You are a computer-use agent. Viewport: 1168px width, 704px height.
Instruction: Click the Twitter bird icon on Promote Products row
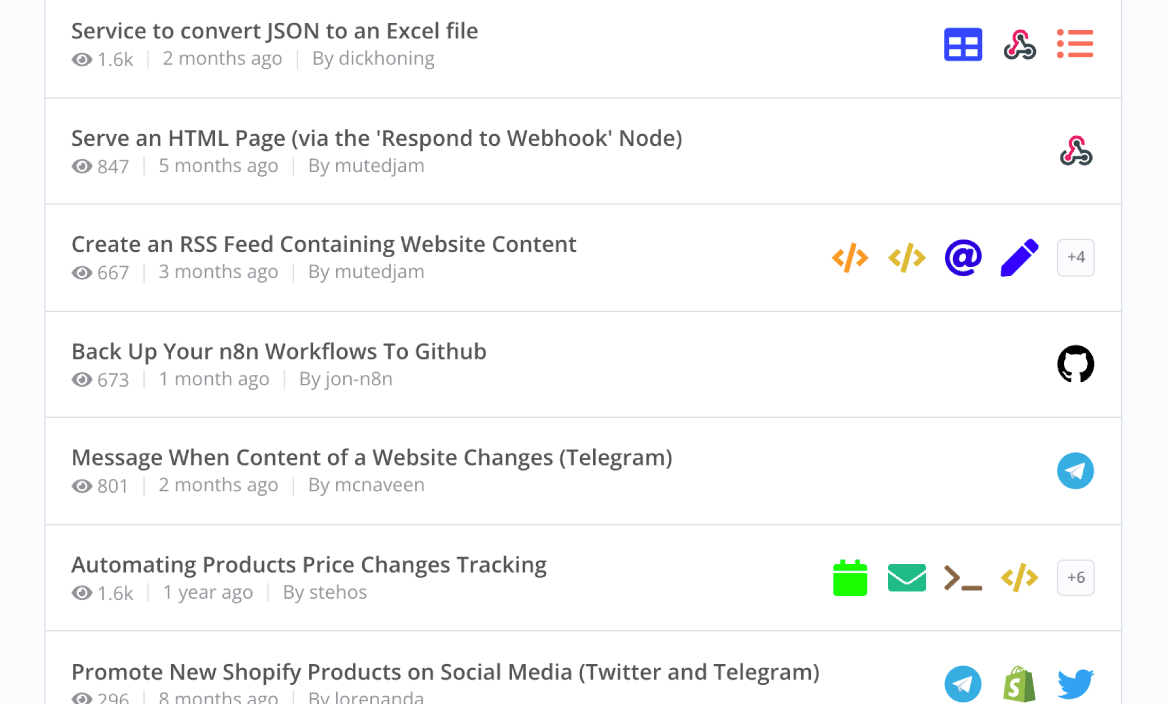tap(1076, 684)
